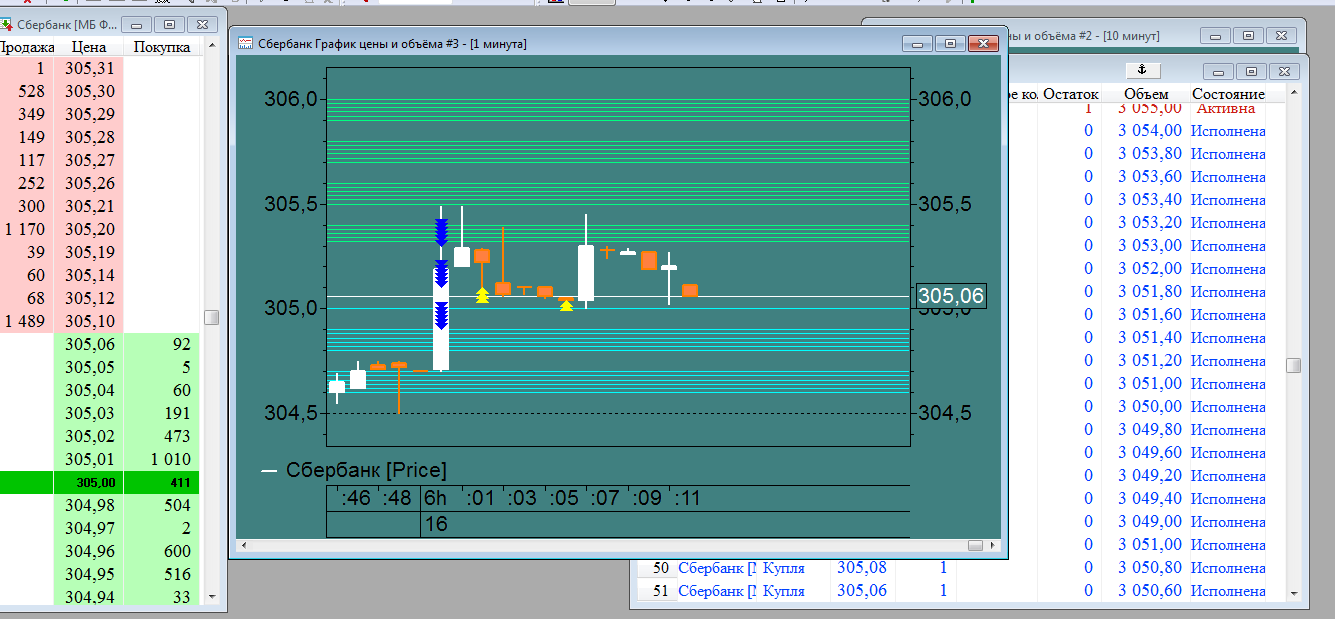Click the orders table vertical scrollbar thumb
The height and width of the screenshot is (619, 1335).
click(x=1294, y=365)
